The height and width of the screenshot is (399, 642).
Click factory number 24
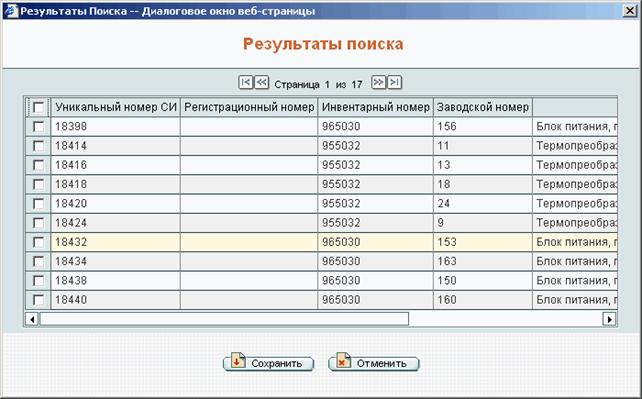(483, 203)
